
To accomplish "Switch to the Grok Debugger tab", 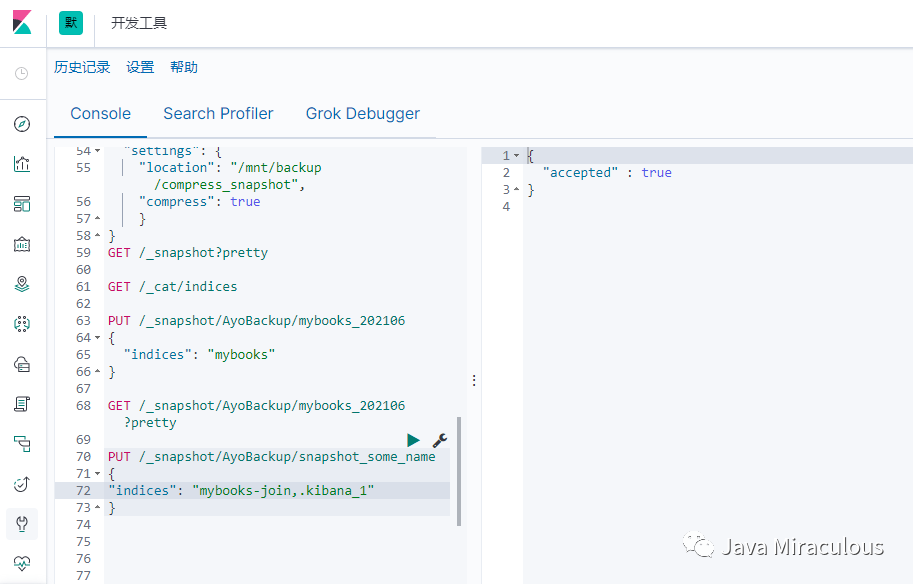I will pos(362,114).
